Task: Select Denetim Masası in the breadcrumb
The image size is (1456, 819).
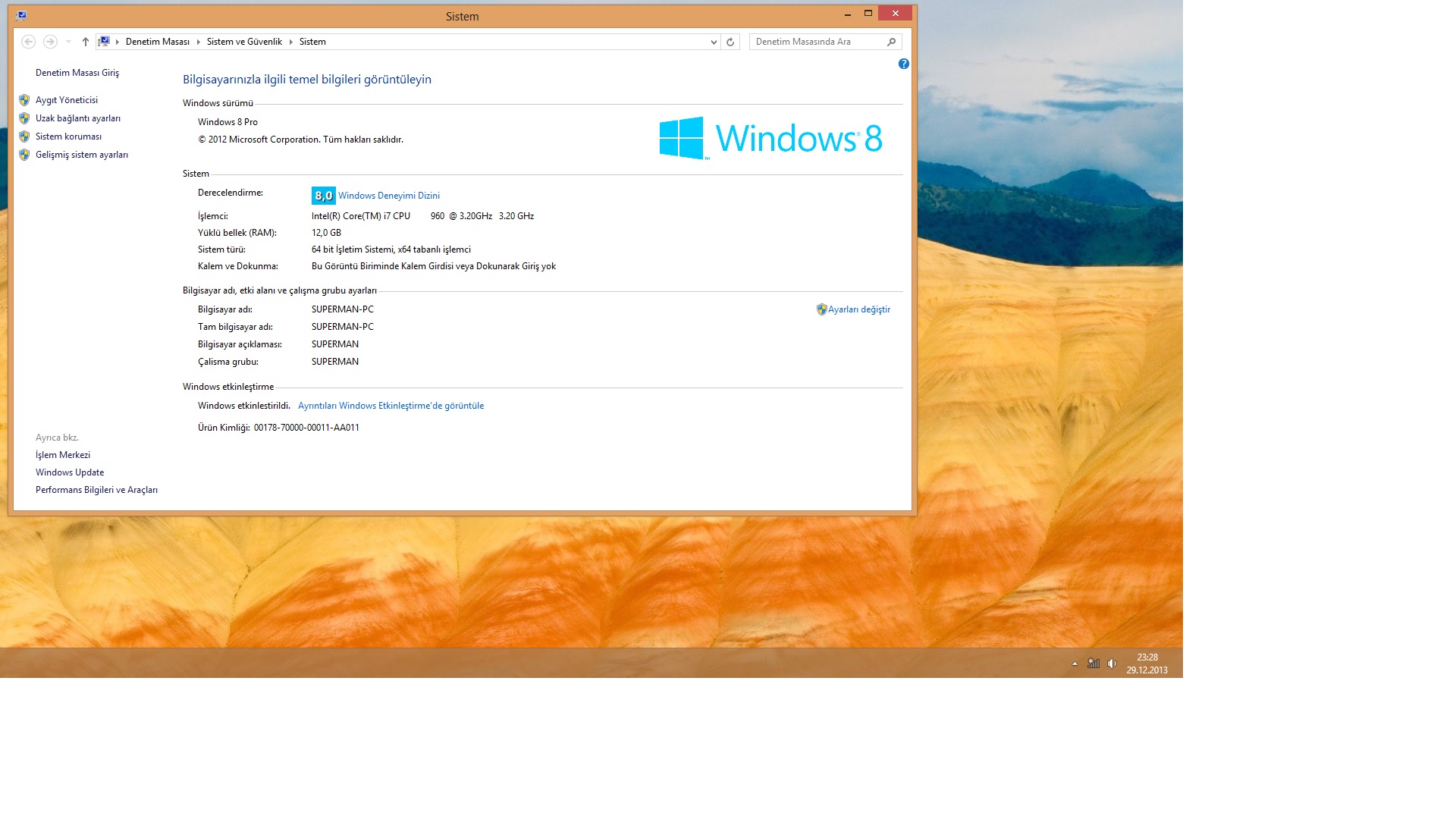Action: tap(158, 42)
